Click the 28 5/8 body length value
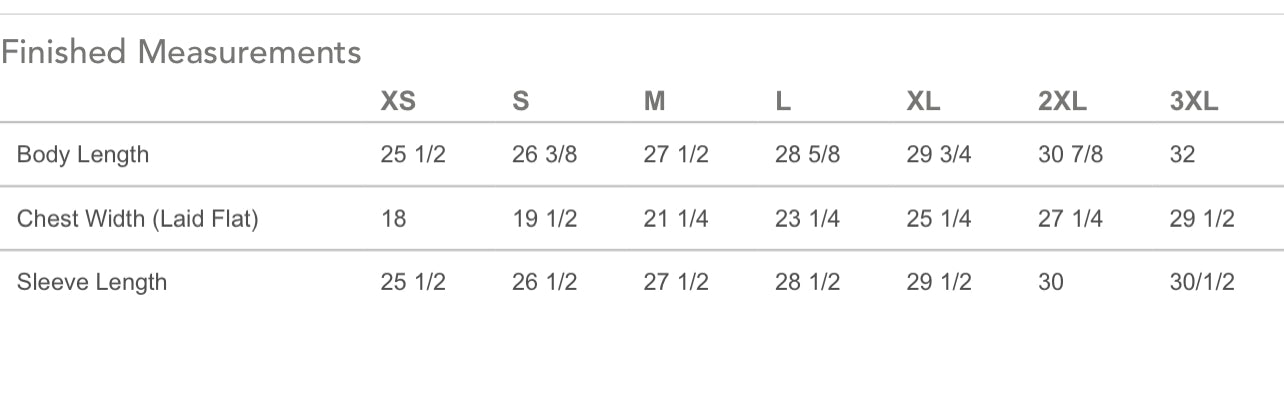 (x=807, y=155)
